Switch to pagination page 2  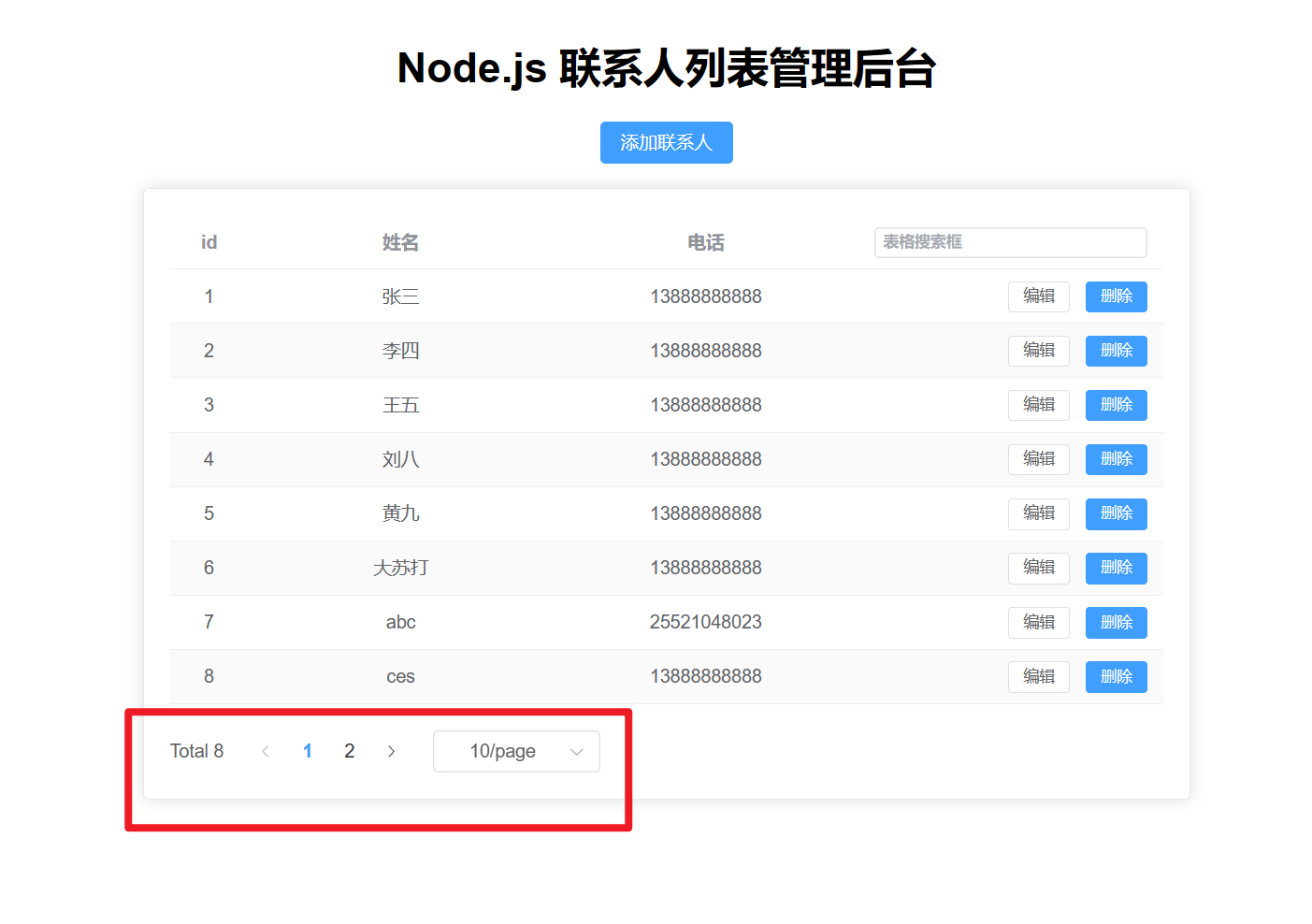click(x=349, y=751)
